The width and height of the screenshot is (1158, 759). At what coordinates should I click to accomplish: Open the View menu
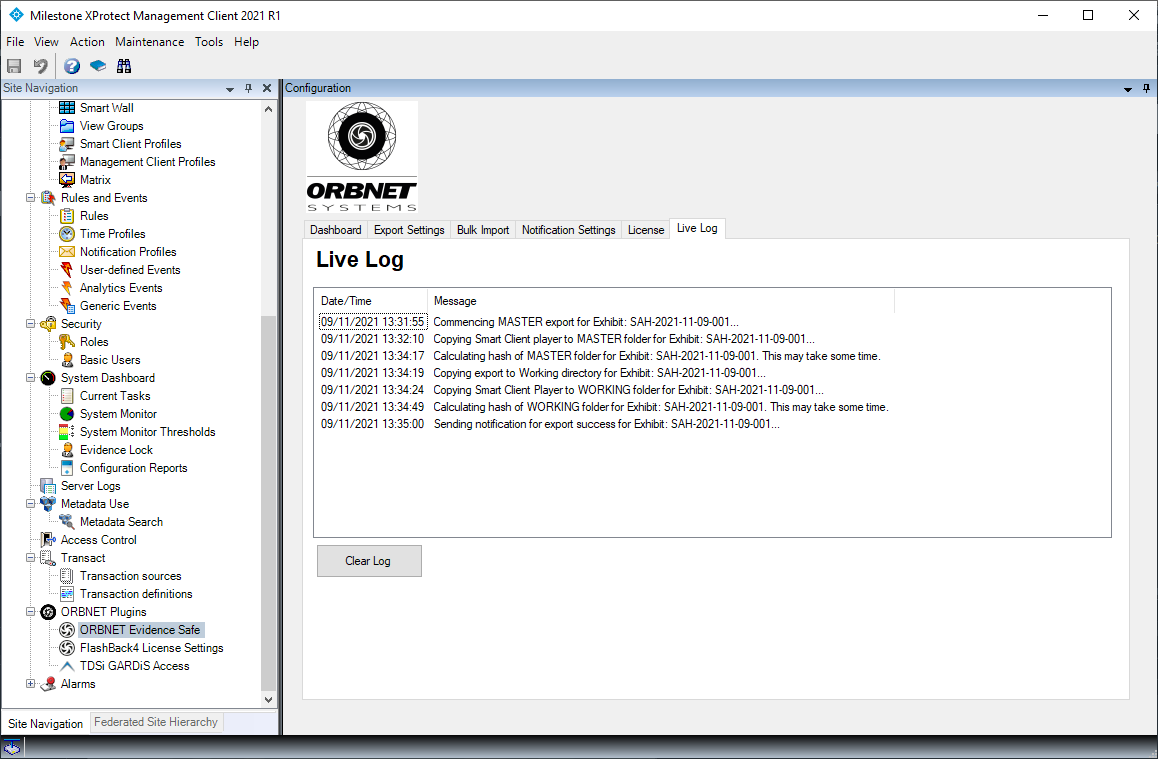(x=47, y=42)
